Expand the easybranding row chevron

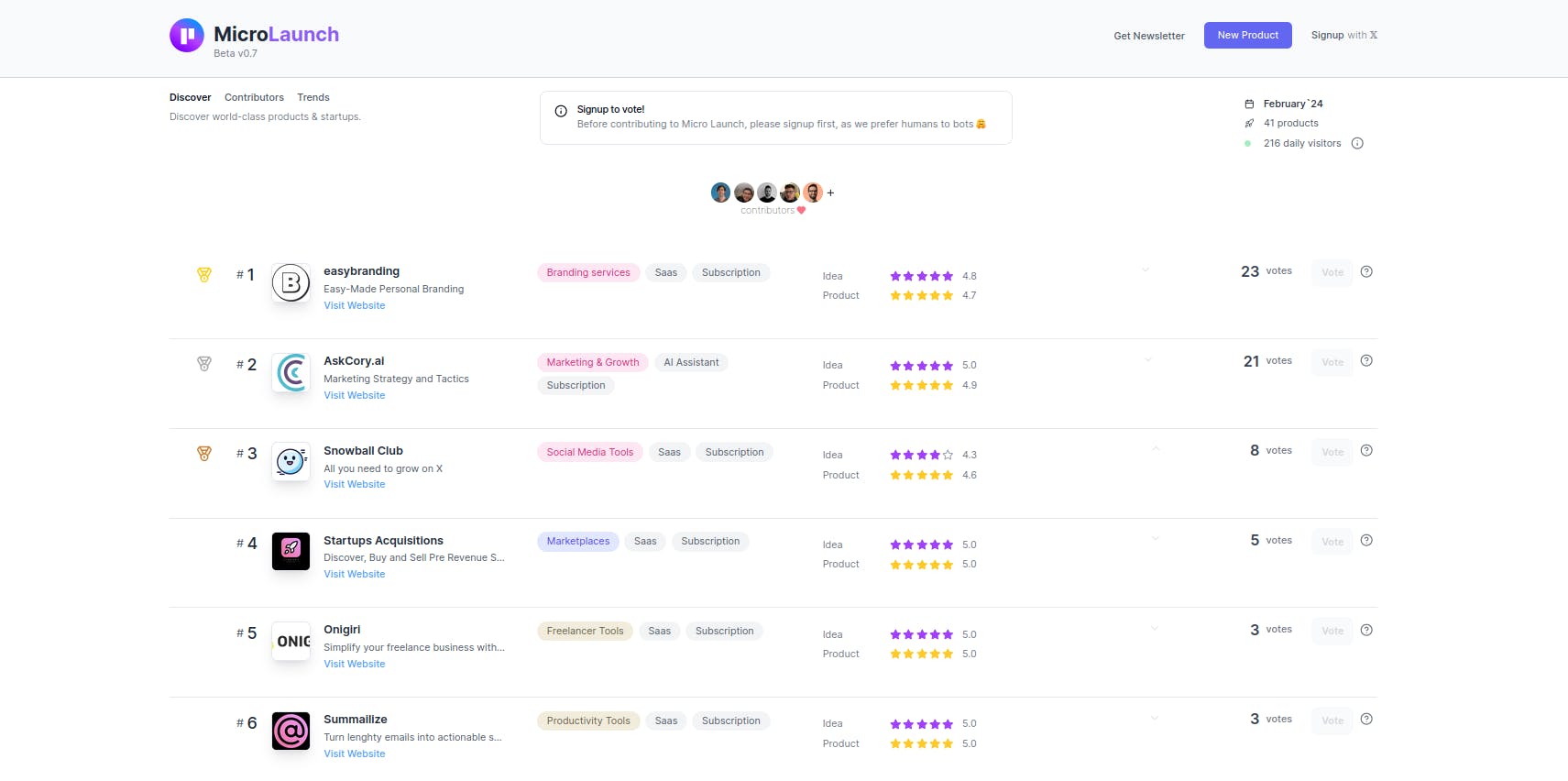tap(1146, 269)
